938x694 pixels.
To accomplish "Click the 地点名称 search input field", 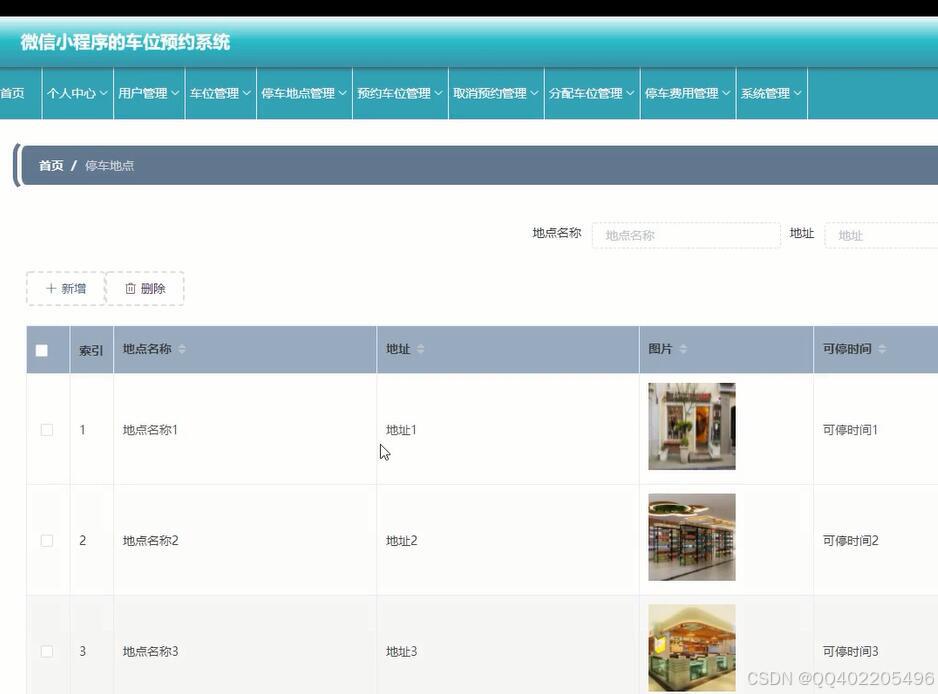I will point(687,234).
